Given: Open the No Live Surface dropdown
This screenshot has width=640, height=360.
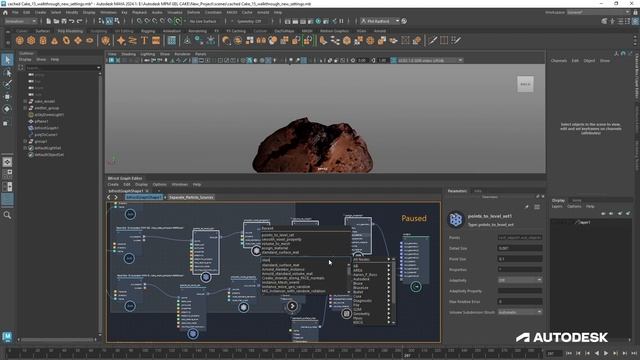Looking at the screenshot, I should pos(203,21).
